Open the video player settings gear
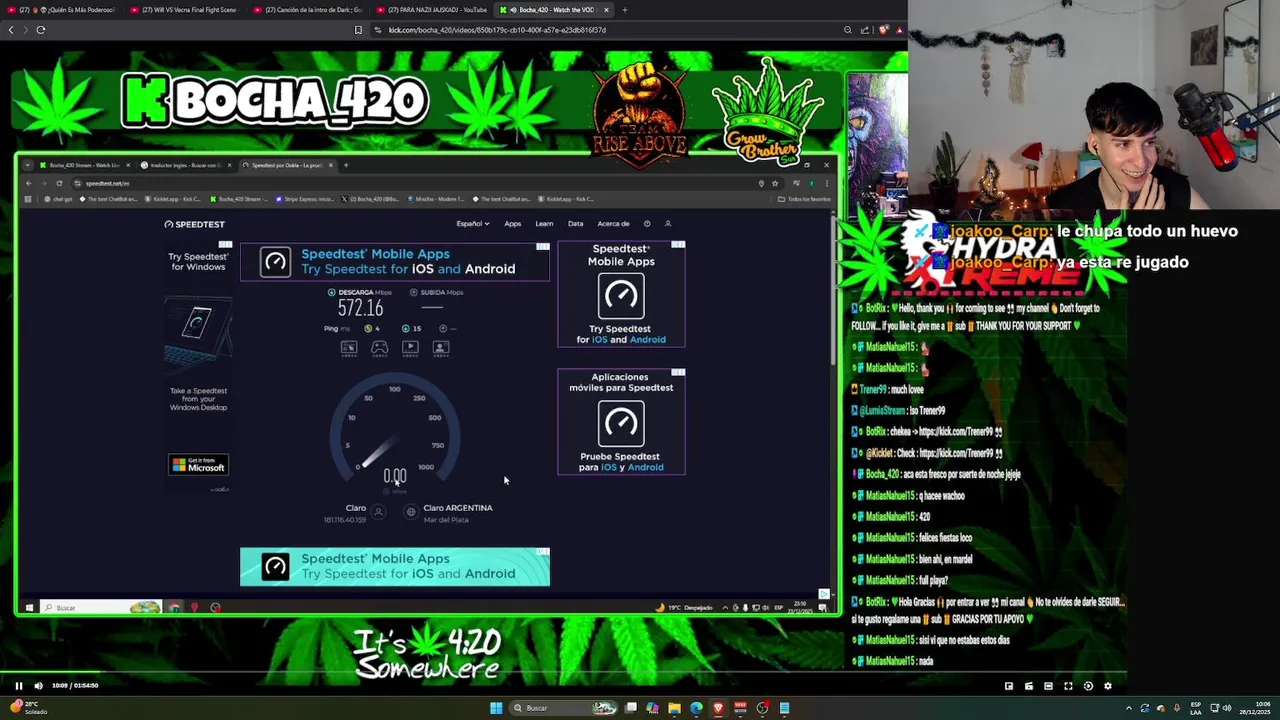Viewport: 1280px width, 720px height. (x=1107, y=686)
